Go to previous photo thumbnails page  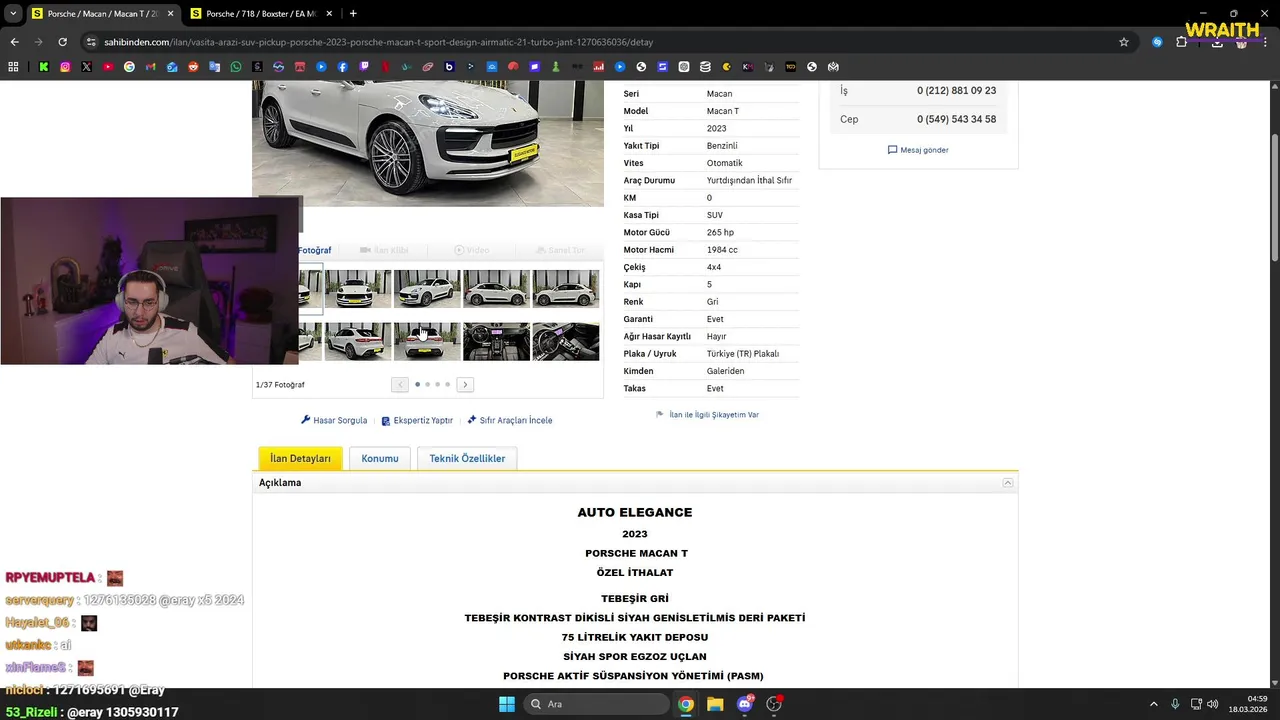(400, 385)
